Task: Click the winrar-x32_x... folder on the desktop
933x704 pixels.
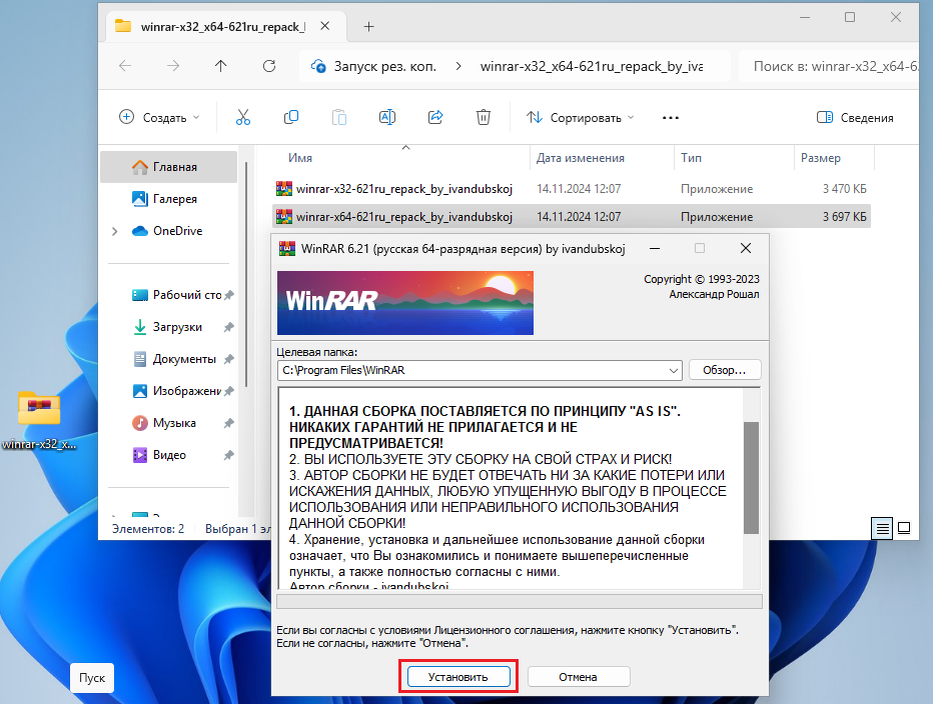Action: (x=39, y=420)
